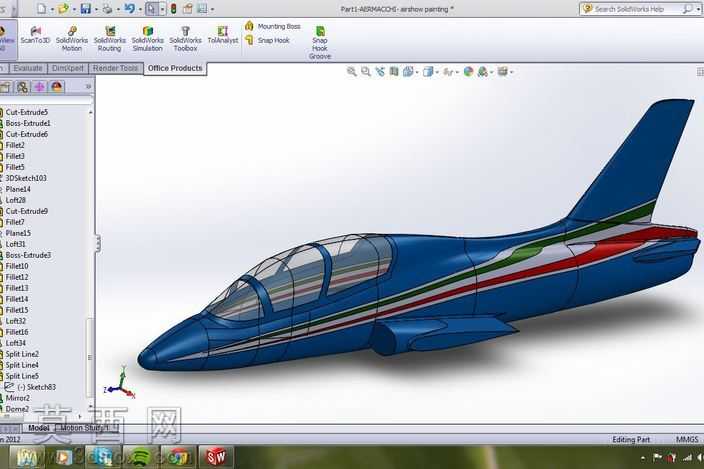Select Loft28 in the feature tree

(x=15, y=200)
